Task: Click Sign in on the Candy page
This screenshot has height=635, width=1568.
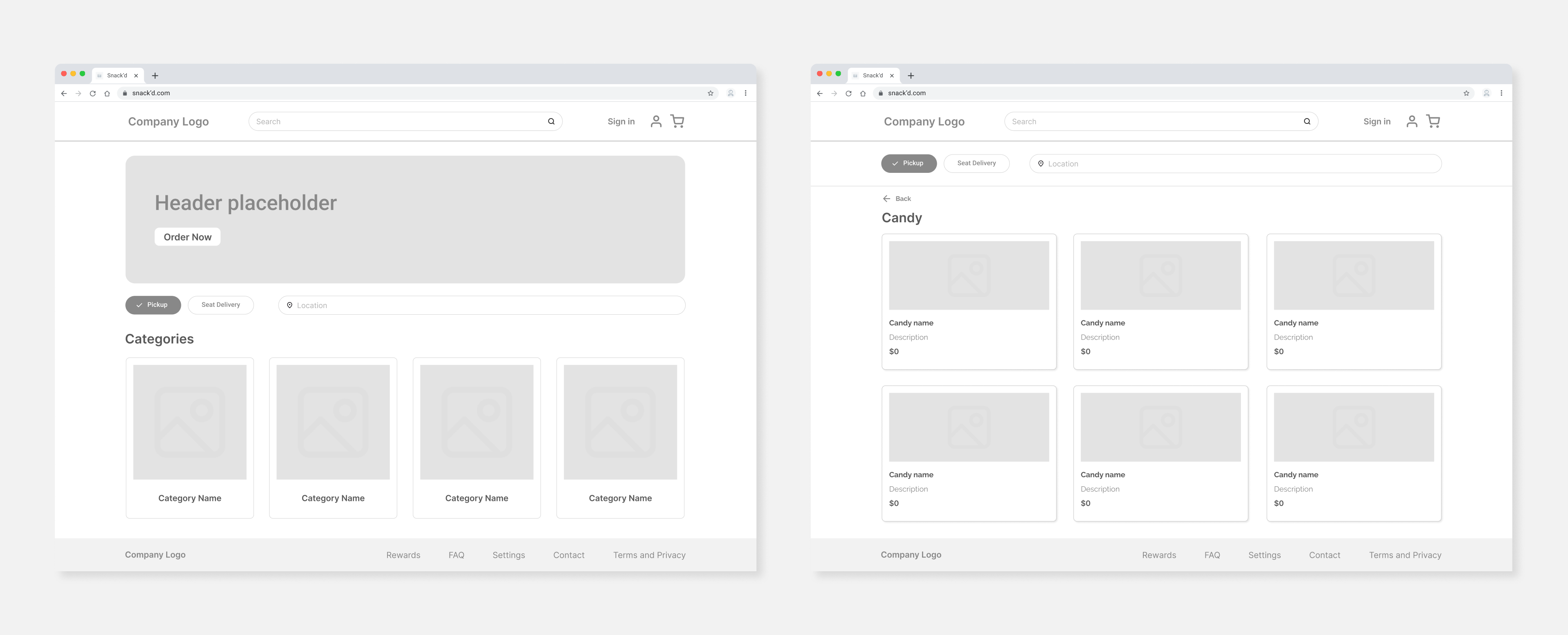Action: [1376, 121]
